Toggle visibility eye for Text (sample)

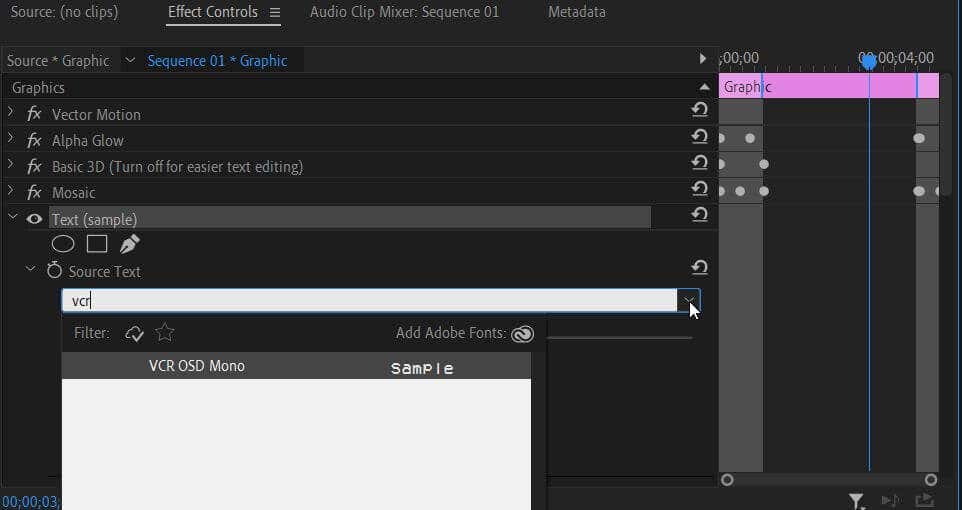(34, 219)
